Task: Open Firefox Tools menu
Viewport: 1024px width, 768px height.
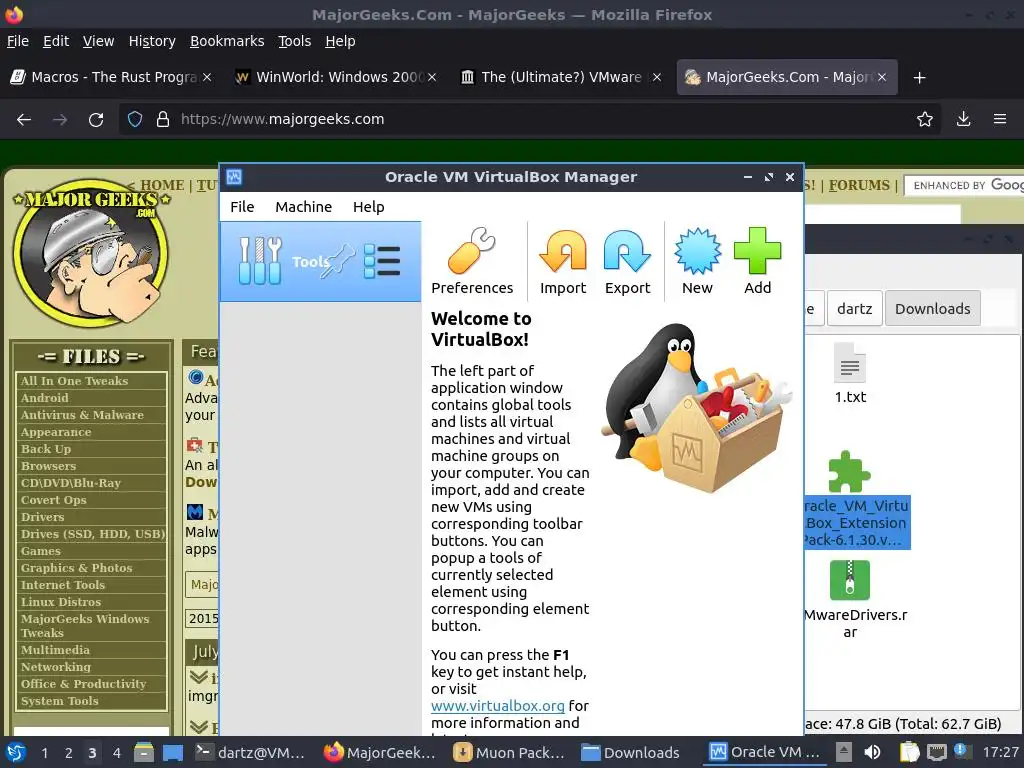Action: (295, 41)
